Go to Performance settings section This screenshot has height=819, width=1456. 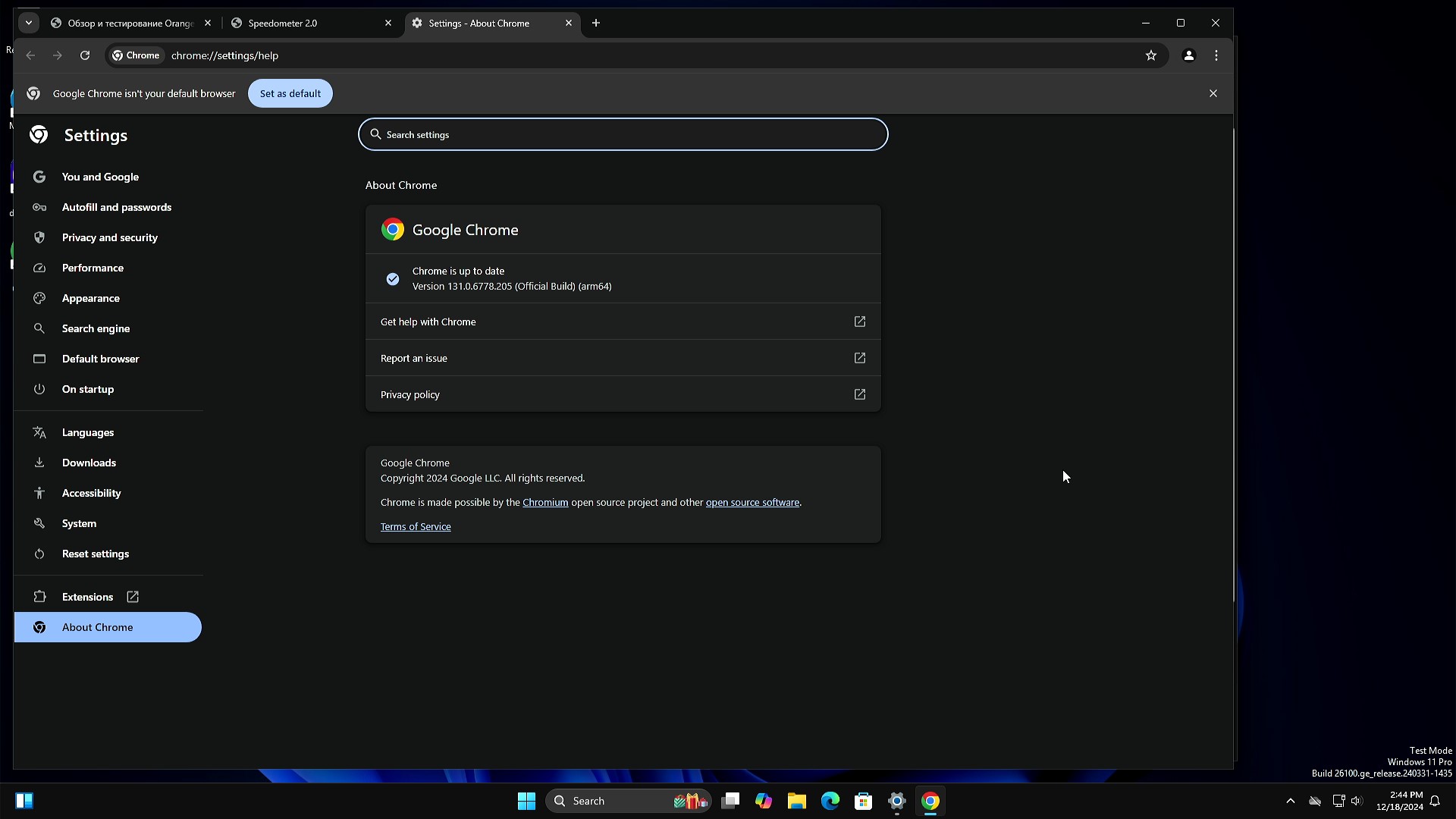[x=93, y=268]
